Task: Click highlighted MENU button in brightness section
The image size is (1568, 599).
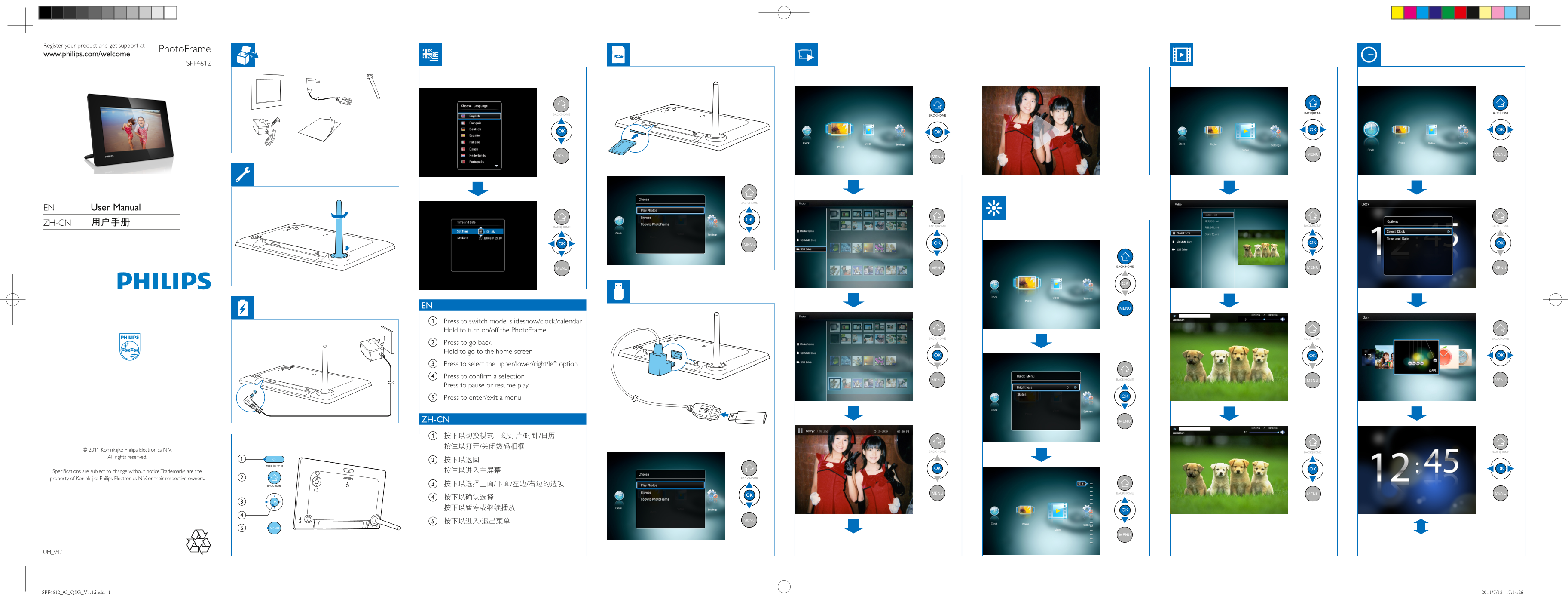Action: [1125, 308]
